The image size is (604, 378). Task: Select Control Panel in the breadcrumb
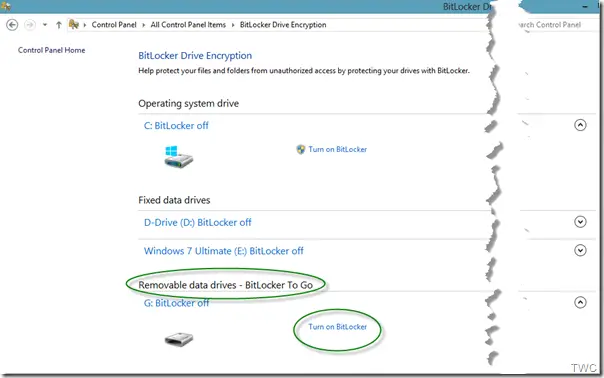tap(114, 25)
